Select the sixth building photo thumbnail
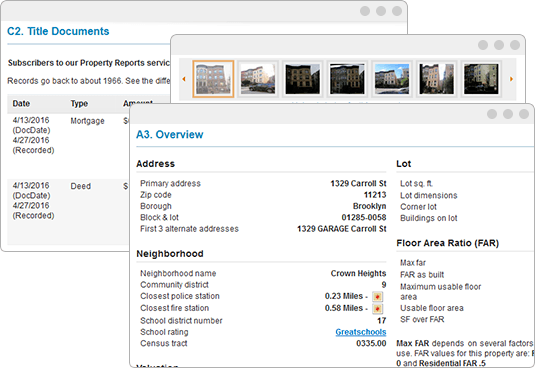The height and width of the screenshot is (368, 535). pyautogui.click(x=437, y=79)
